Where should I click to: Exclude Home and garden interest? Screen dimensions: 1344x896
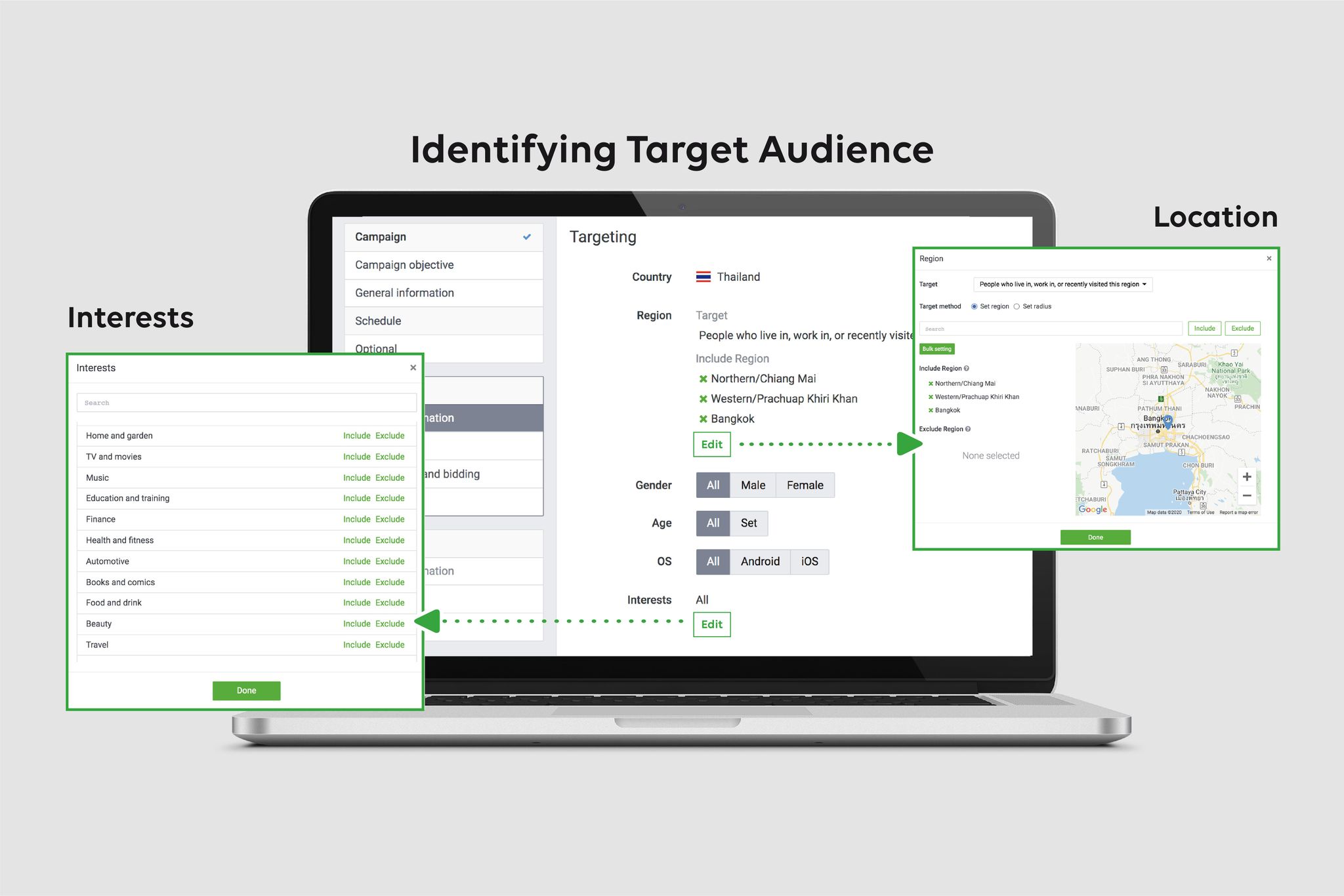390,436
